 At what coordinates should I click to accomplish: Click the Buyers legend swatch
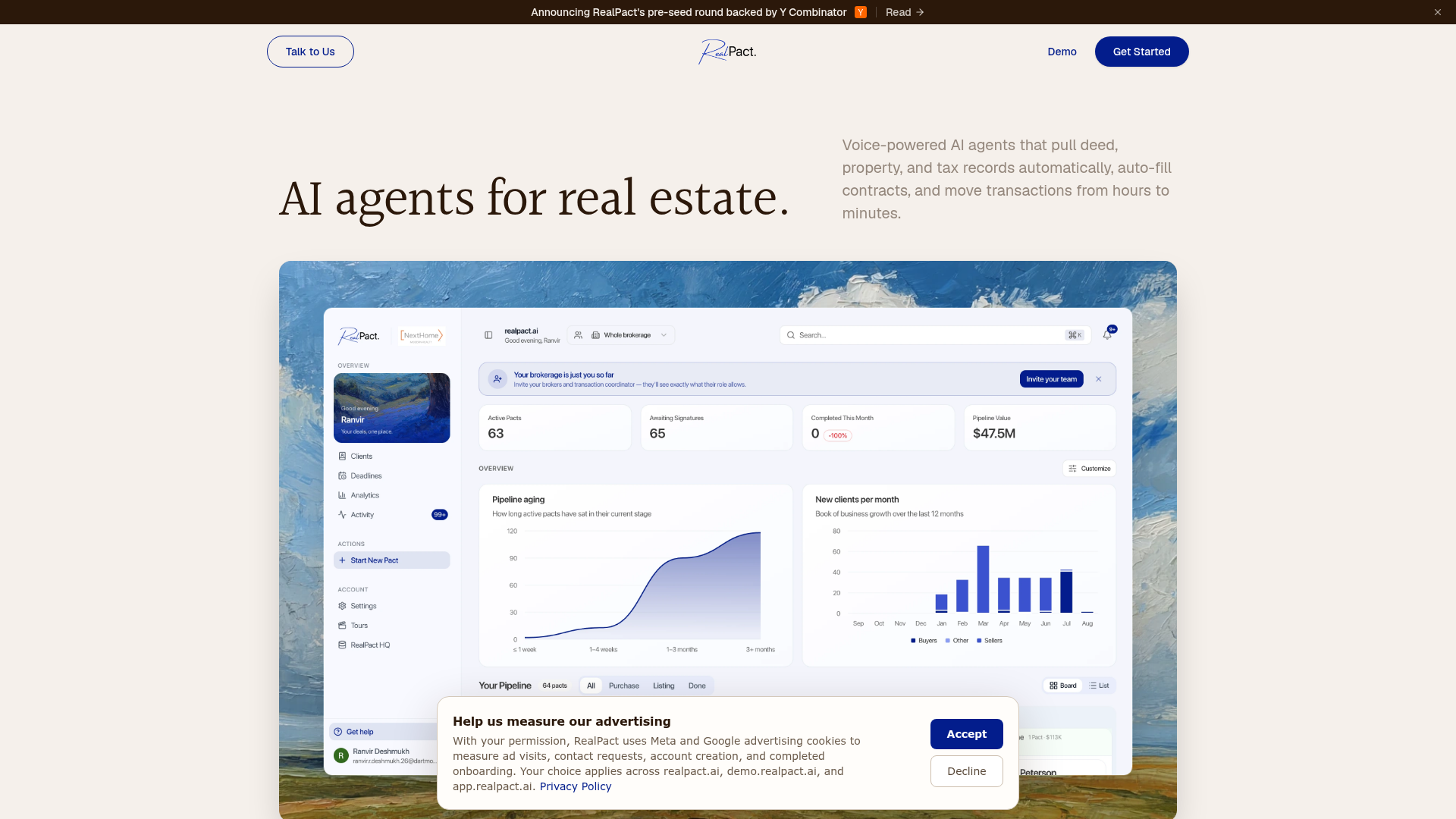click(x=913, y=641)
